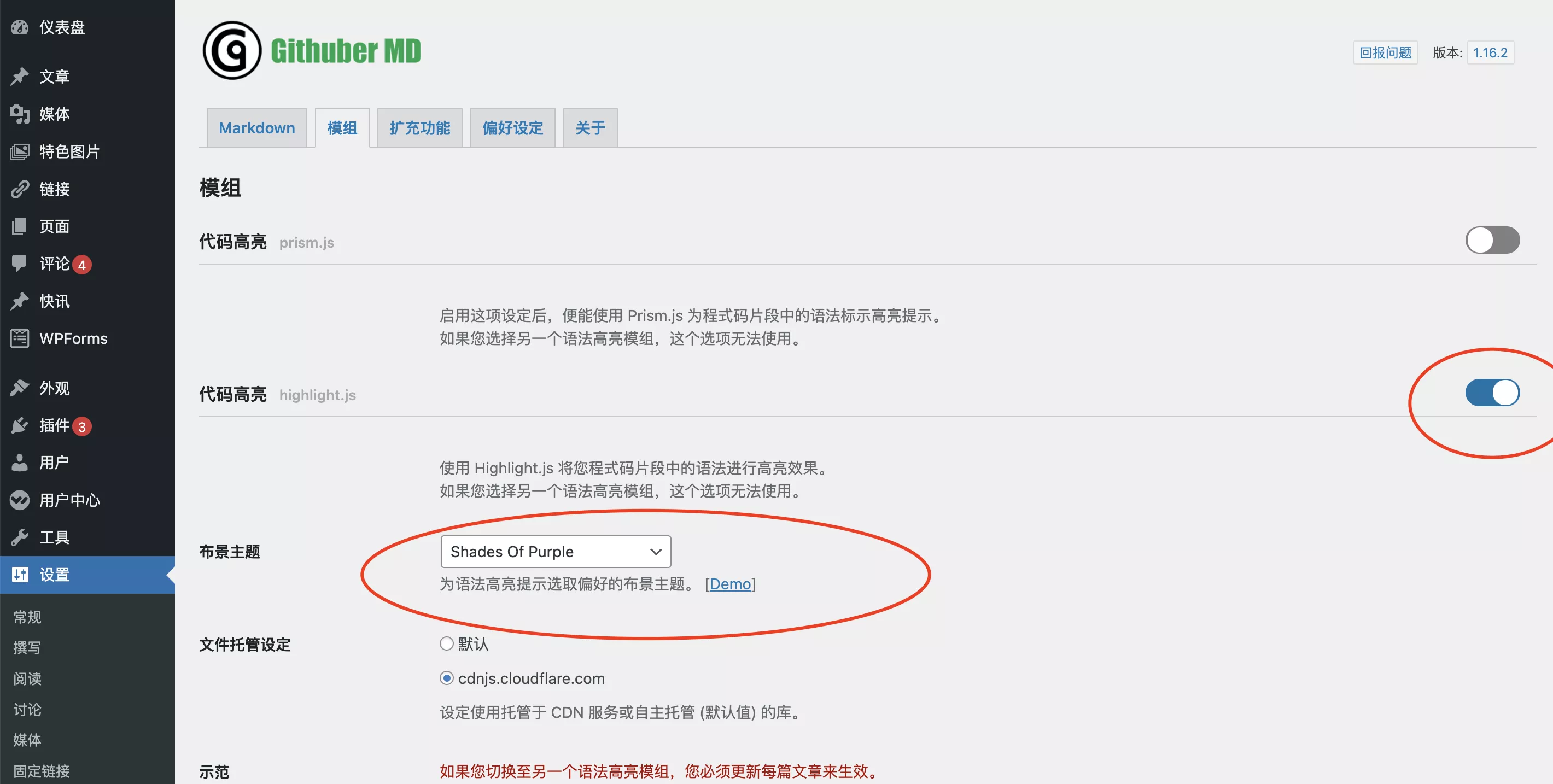Switch to the Markdown tab

(x=256, y=128)
